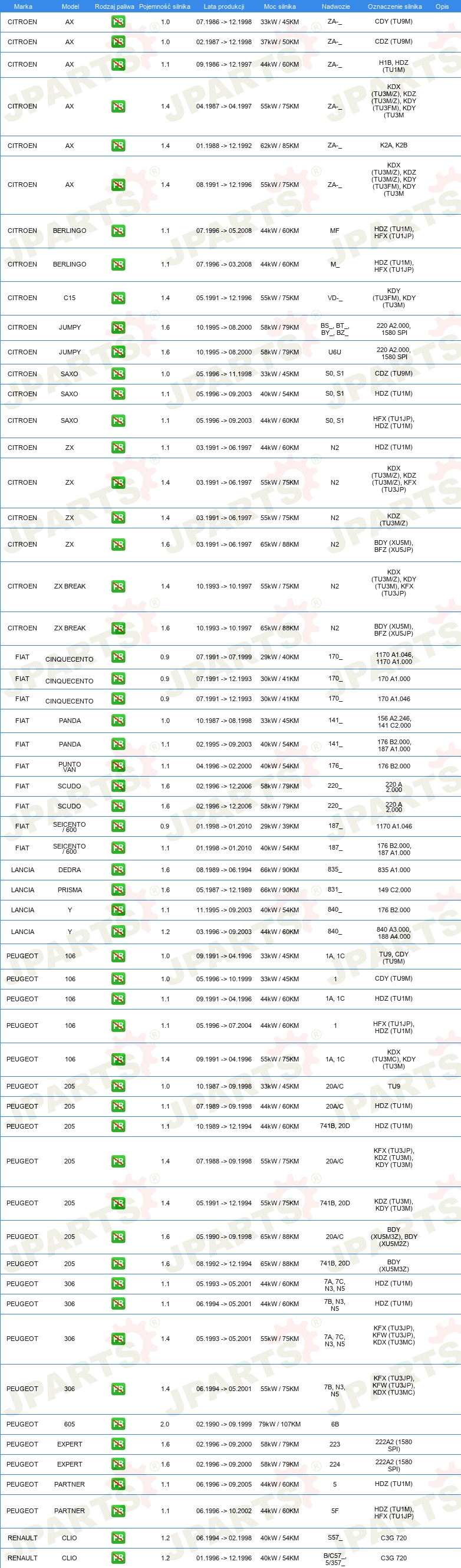Select the PUNTO VAN model cell

[70, 767]
